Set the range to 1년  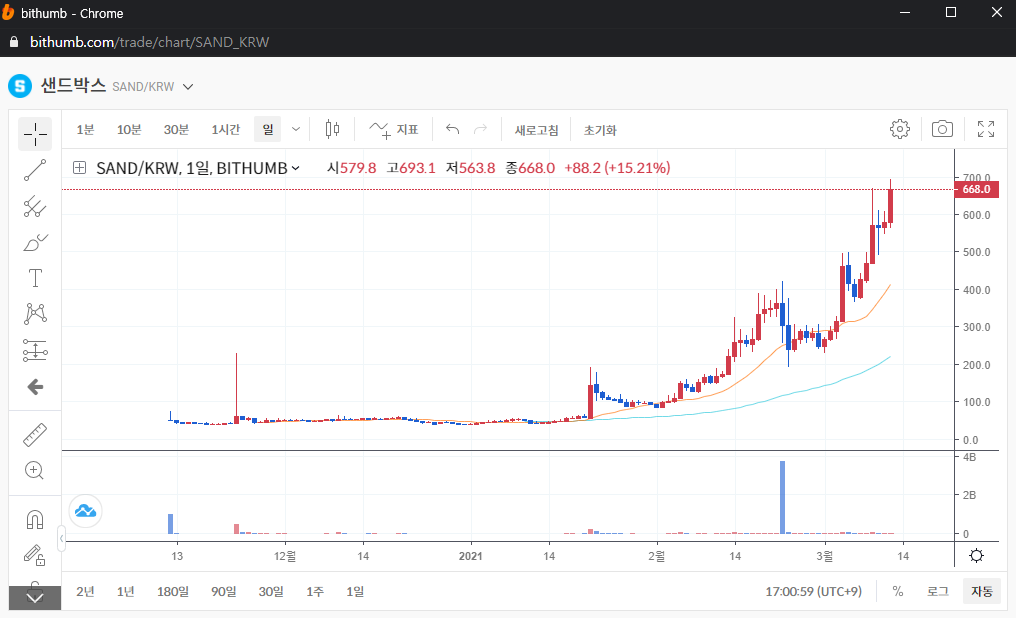click(126, 591)
